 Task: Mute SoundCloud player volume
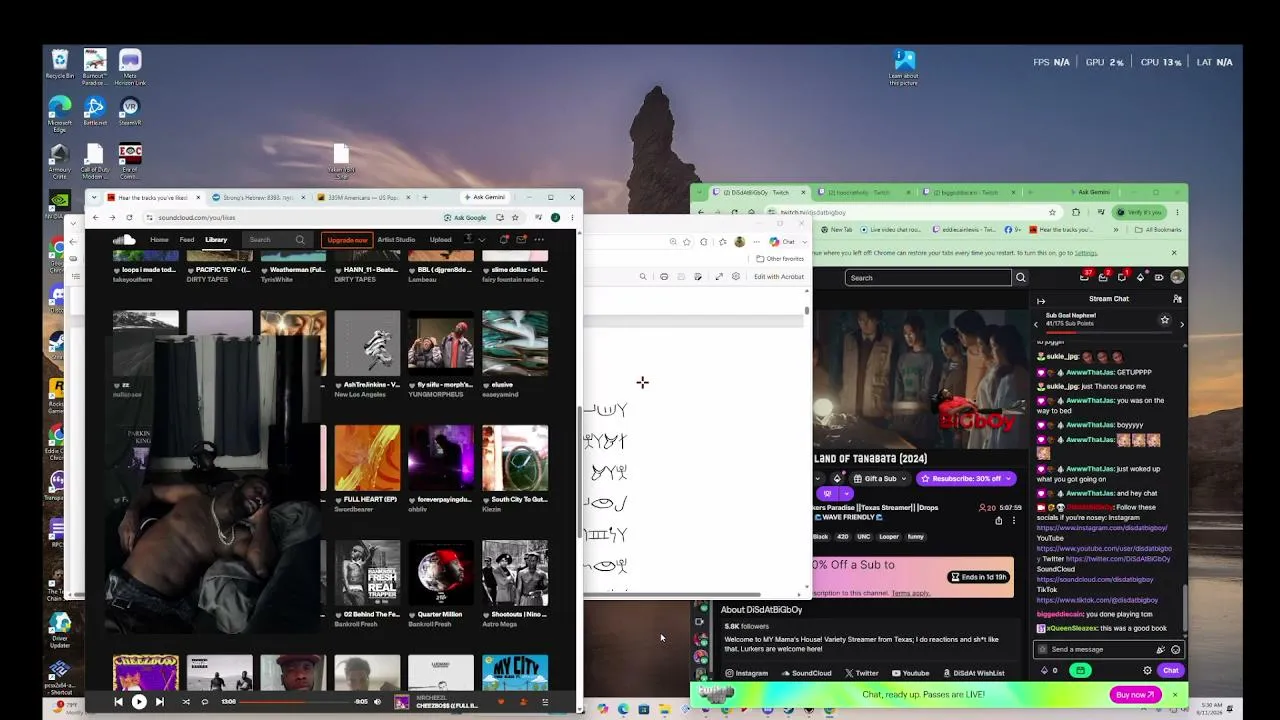[x=377, y=702]
